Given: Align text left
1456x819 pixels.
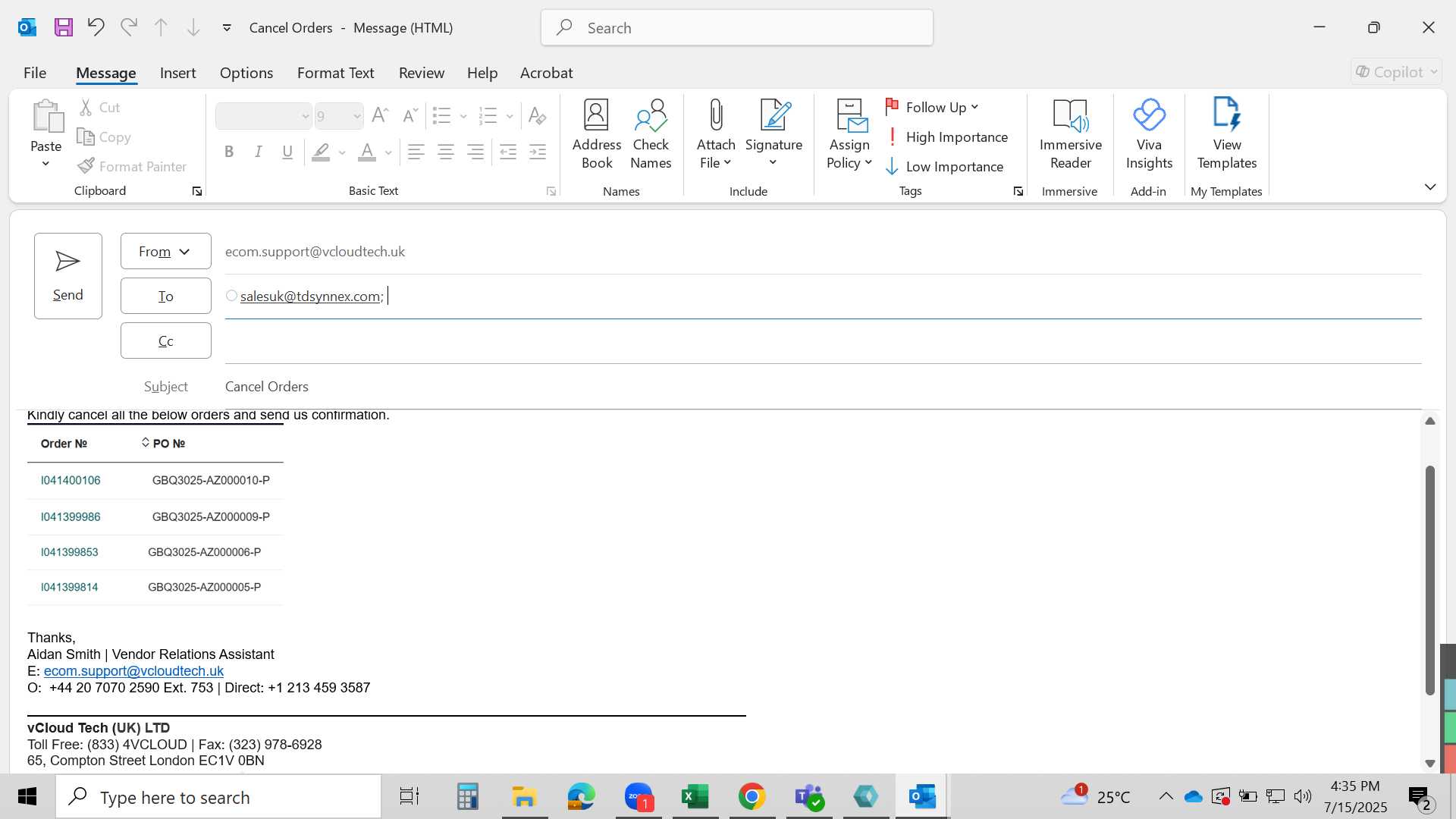Looking at the screenshot, I should [416, 152].
